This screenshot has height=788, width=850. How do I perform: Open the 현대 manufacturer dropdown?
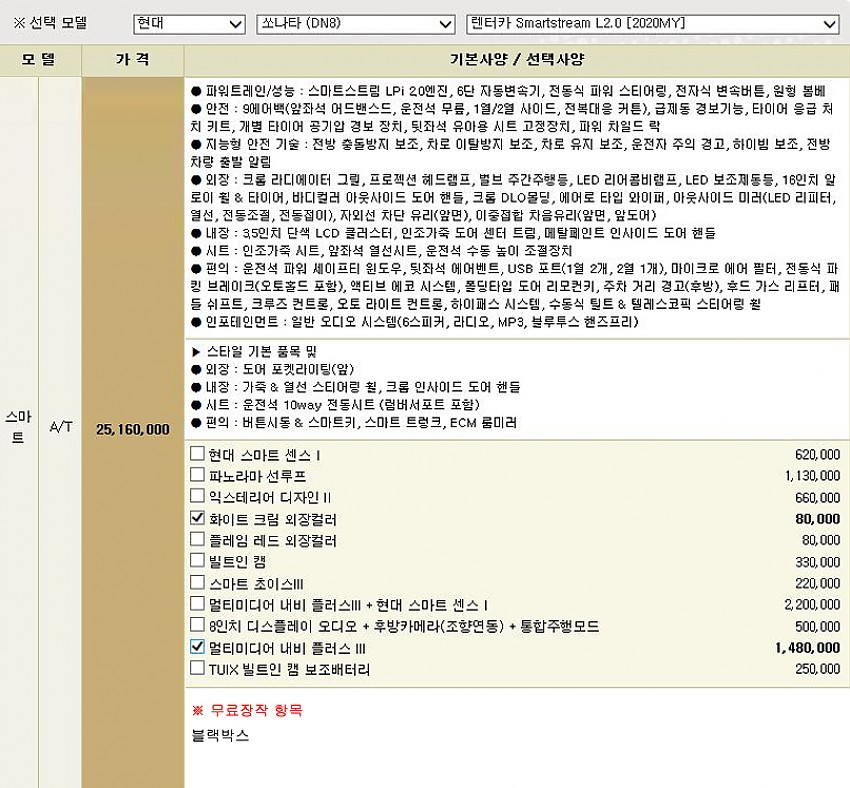(188, 24)
